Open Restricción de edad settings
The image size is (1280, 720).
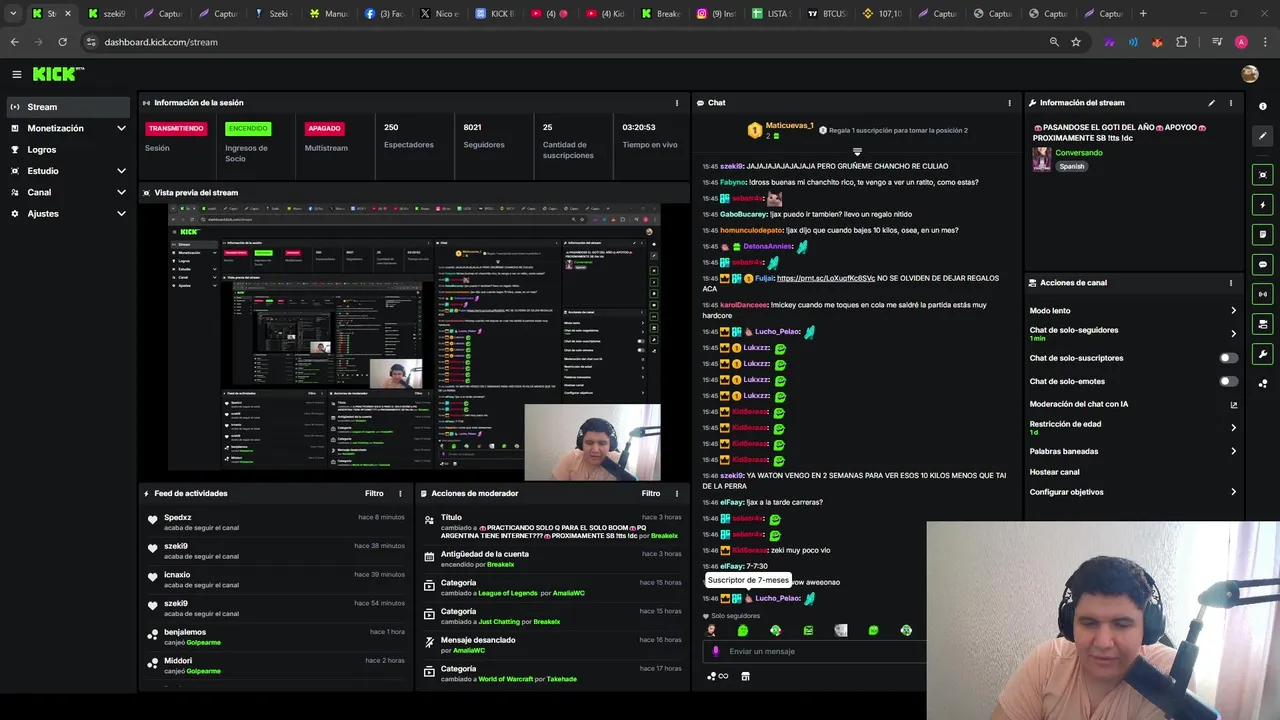[1133, 427]
